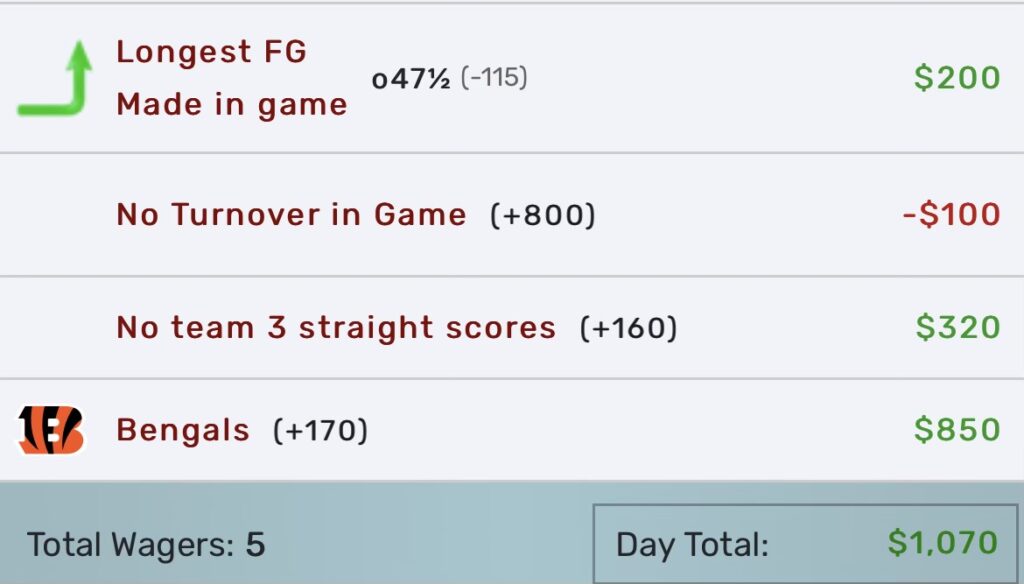
Task: Select the -$100 loss amount
Action: pos(952,214)
